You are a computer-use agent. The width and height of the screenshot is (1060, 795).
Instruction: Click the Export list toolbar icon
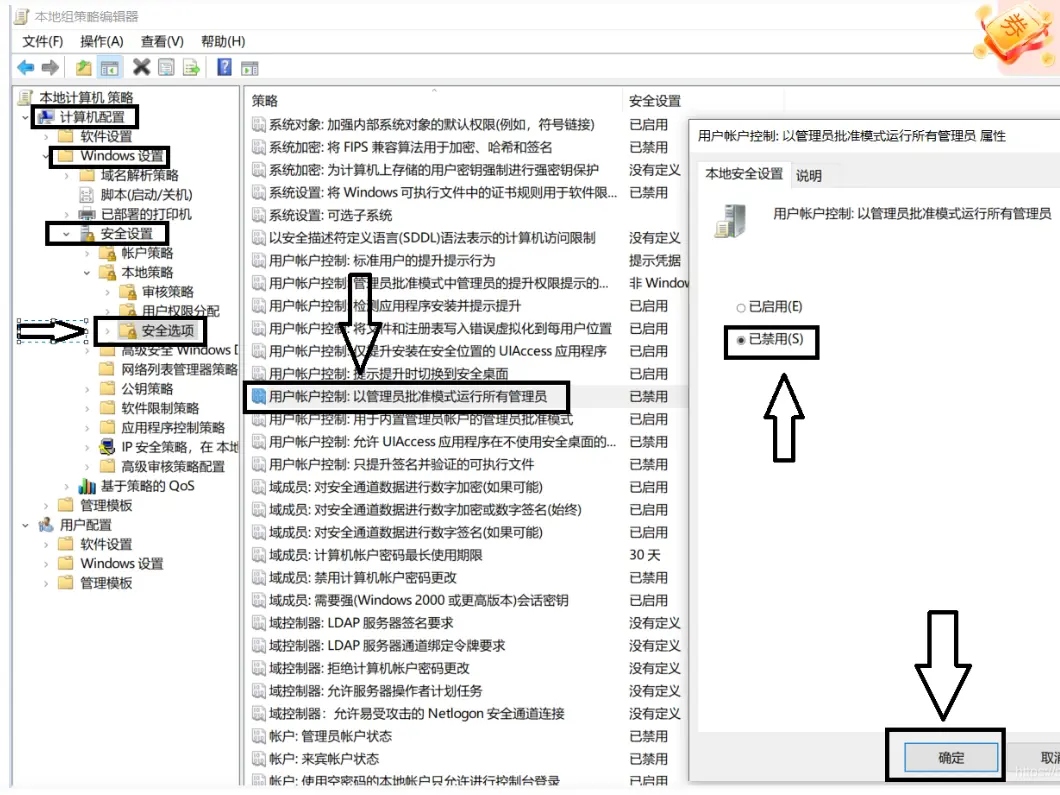(x=191, y=67)
